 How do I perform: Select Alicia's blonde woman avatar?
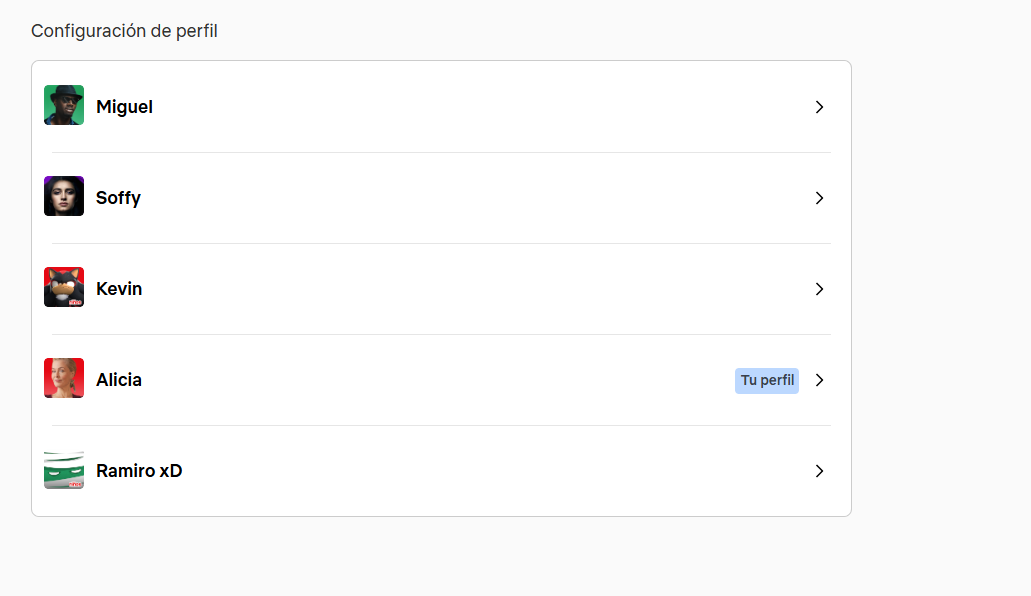click(x=64, y=378)
